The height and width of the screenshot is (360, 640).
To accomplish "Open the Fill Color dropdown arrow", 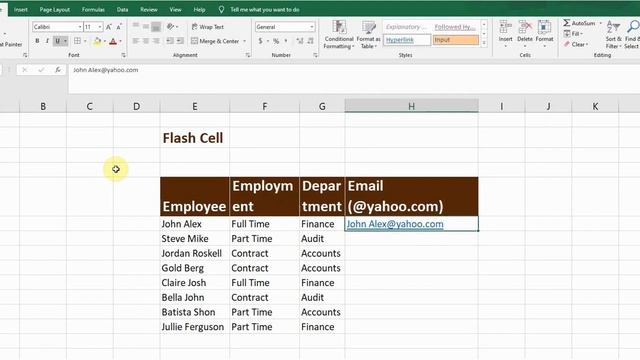I will 104,41.
